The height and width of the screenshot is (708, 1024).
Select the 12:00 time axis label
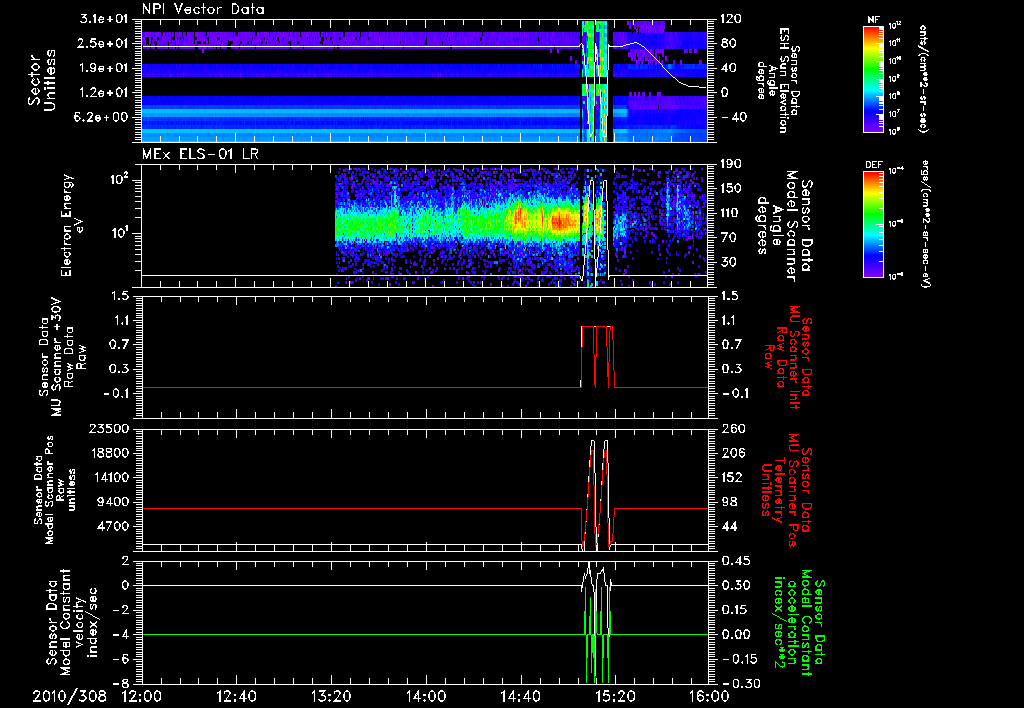(142, 695)
